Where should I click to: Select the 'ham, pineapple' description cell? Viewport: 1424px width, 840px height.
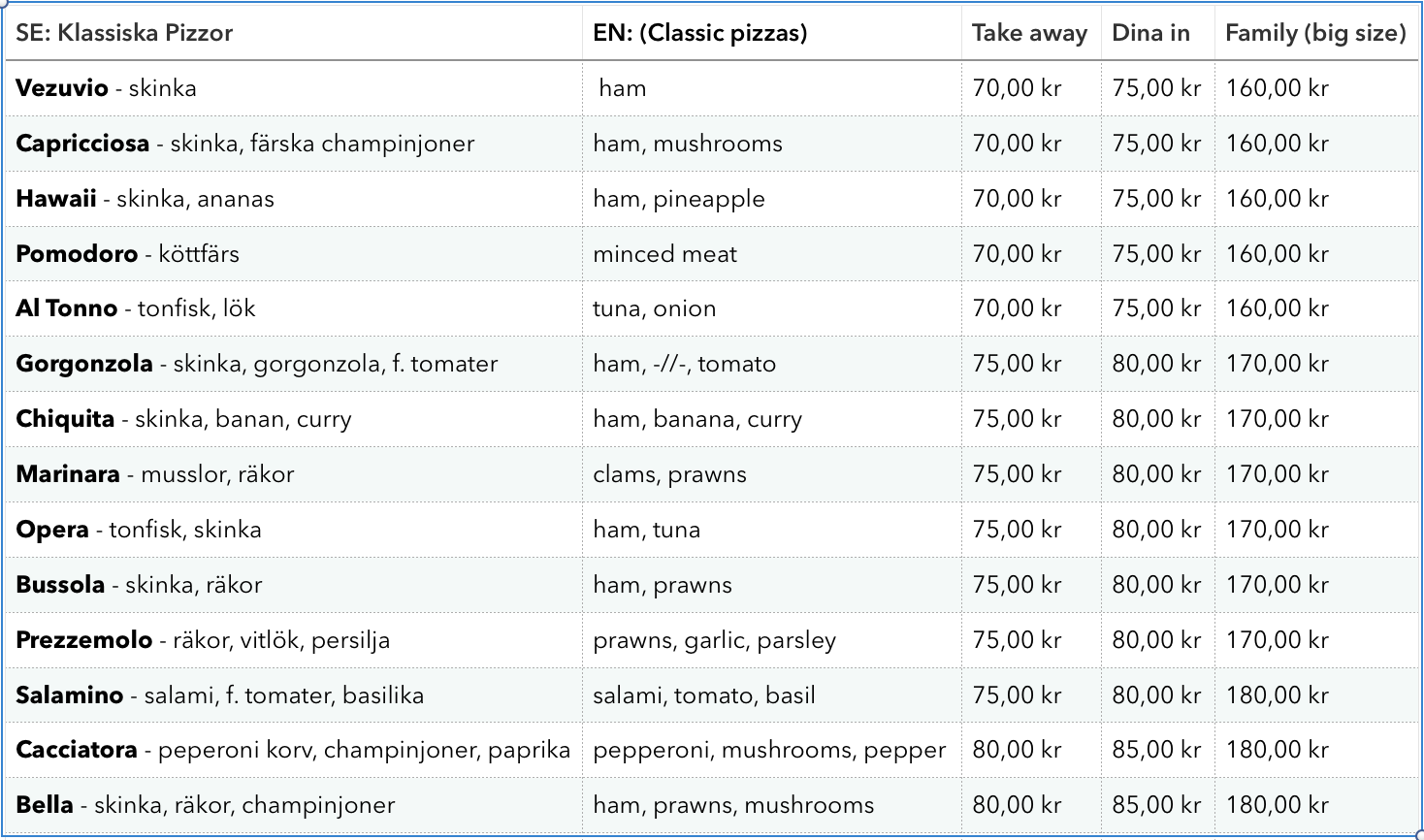(x=678, y=199)
